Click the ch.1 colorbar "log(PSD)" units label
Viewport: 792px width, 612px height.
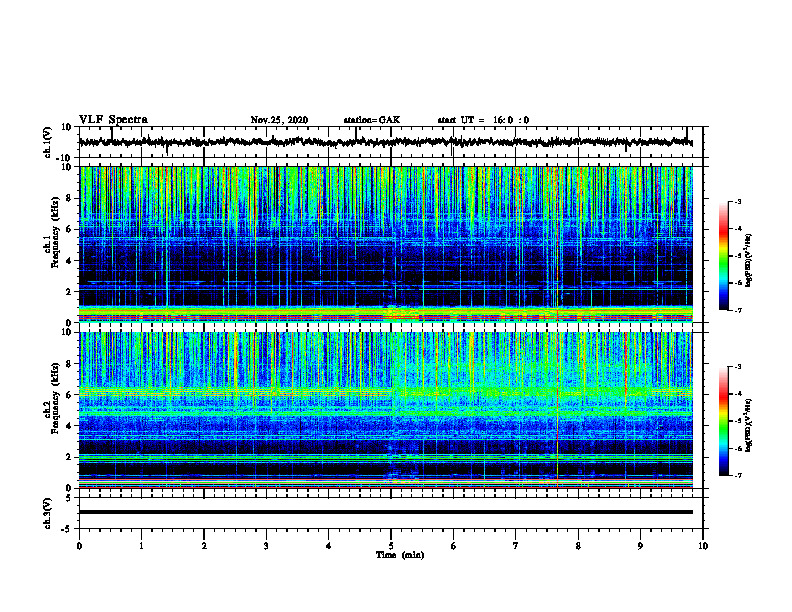(x=749, y=261)
